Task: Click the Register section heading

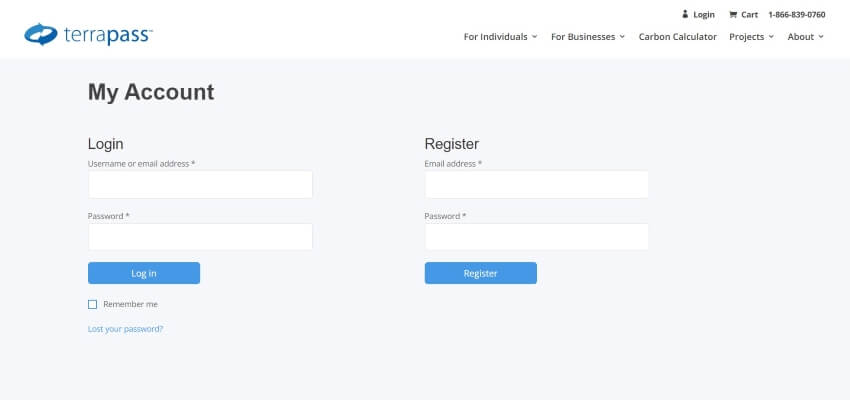Action: click(452, 144)
